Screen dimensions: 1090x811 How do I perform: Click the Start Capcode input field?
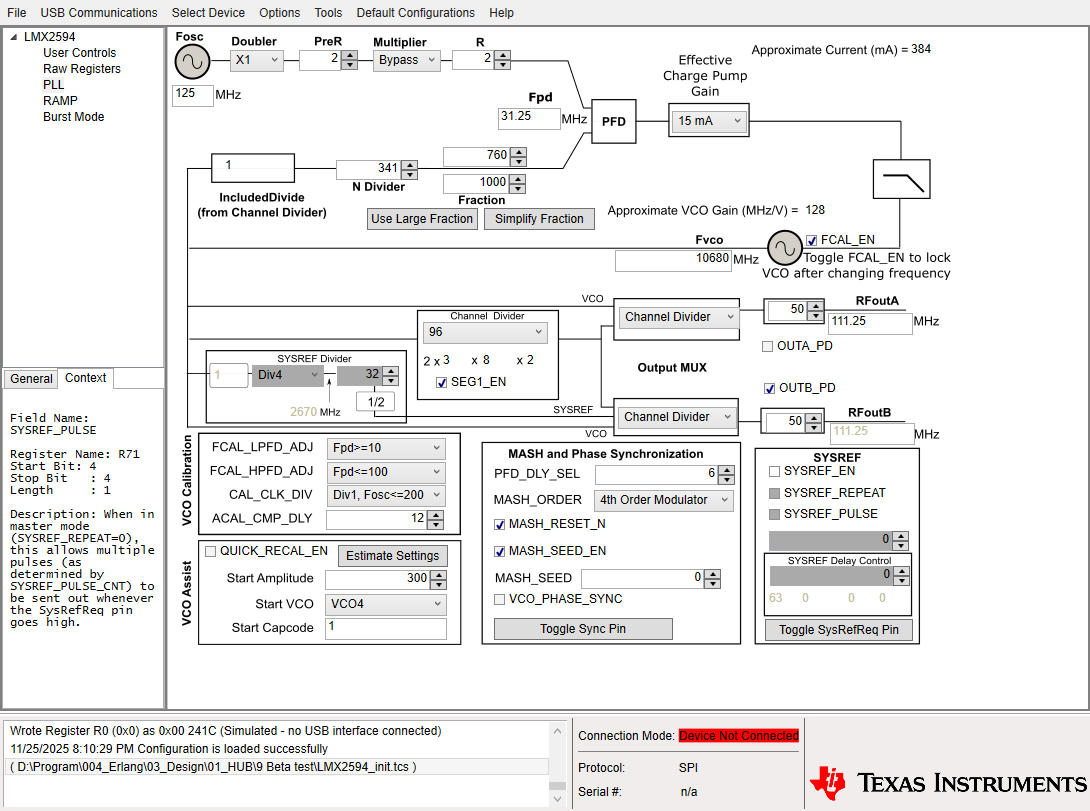click(386, 628)
